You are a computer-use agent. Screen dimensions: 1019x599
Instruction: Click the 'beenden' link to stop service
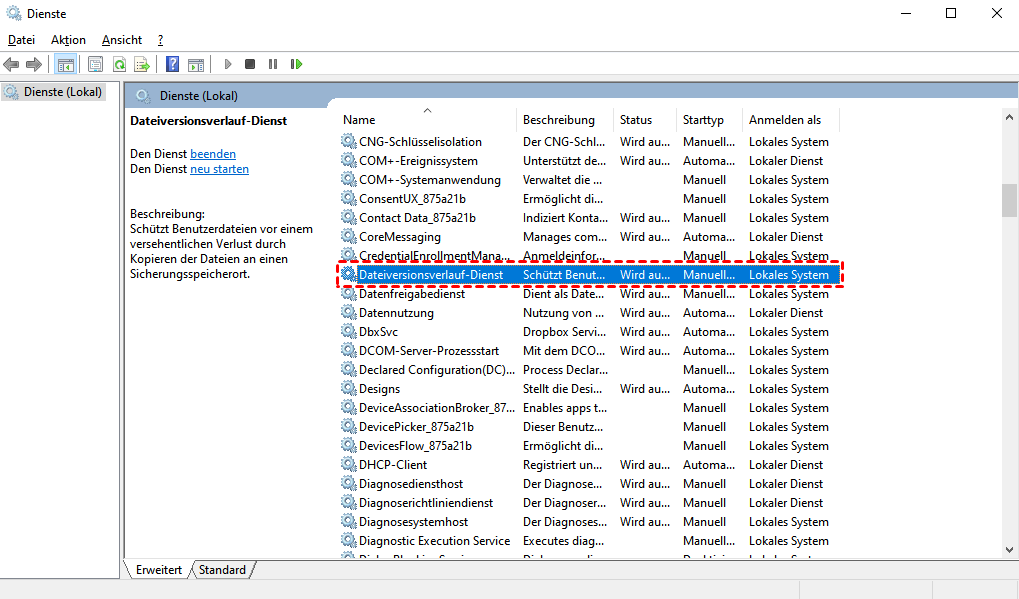click(x=213, y=154)
